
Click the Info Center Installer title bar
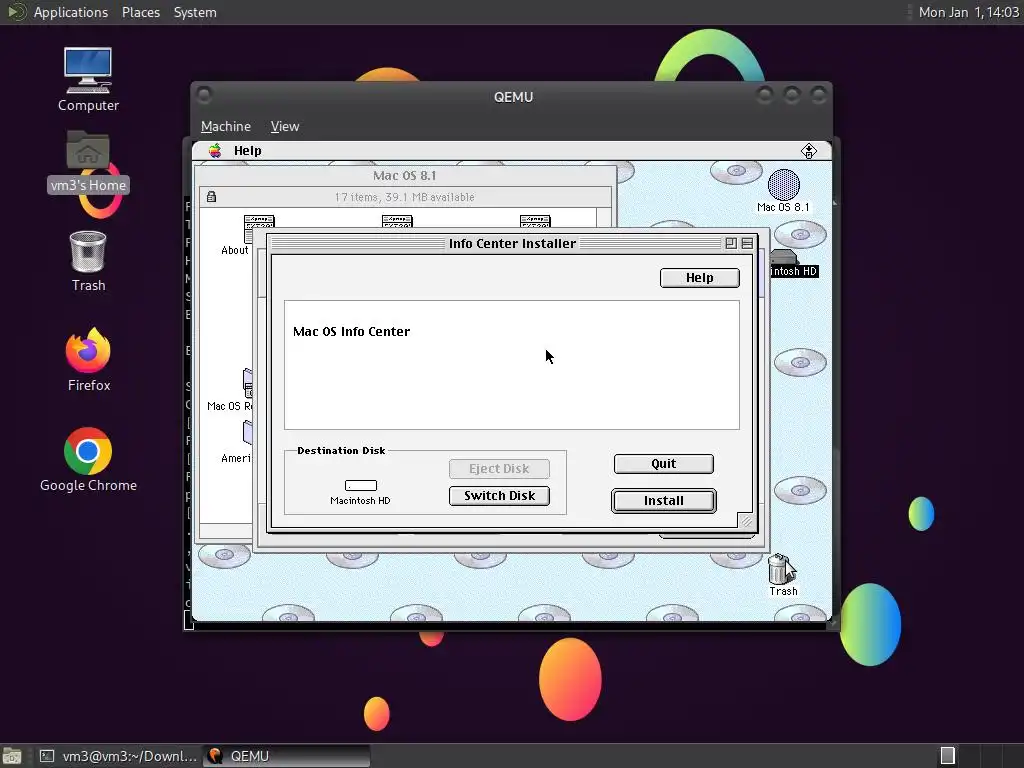[x=512, y=244]
